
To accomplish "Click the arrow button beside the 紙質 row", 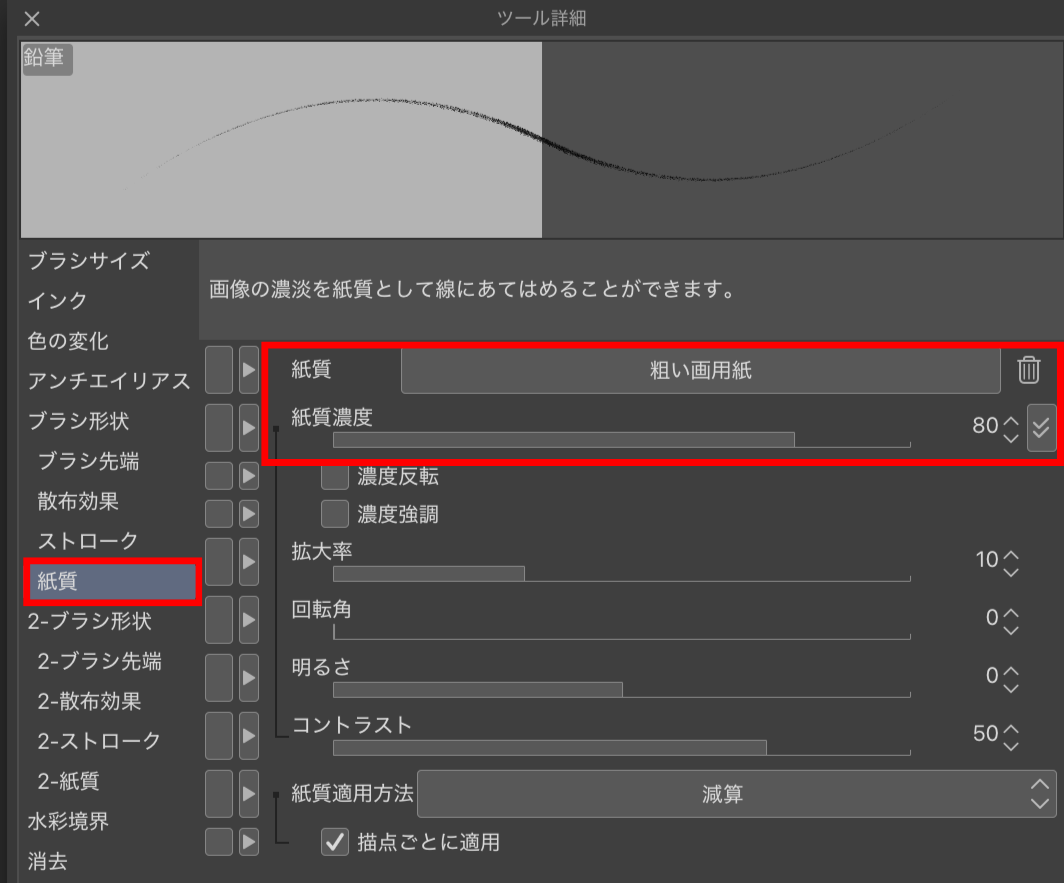I will 248,370.
